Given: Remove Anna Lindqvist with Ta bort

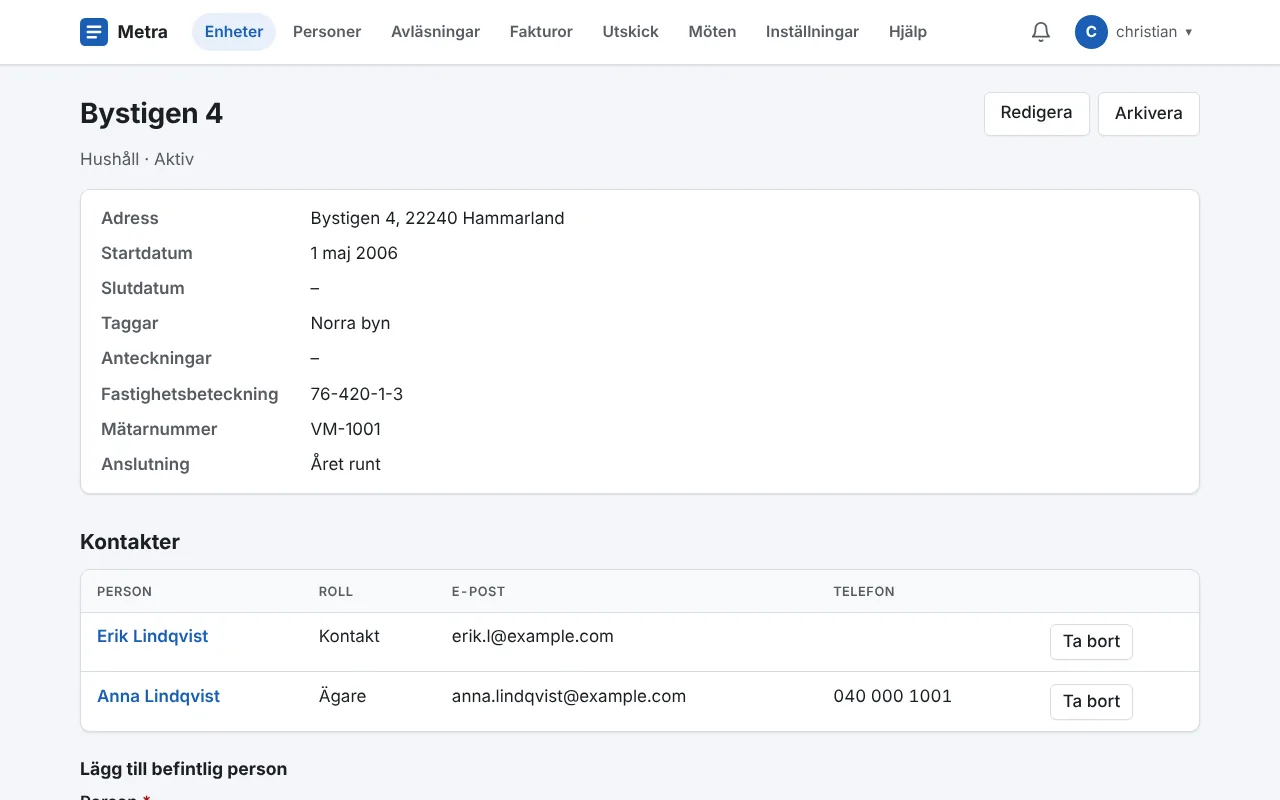Looking at the screenshot, I should coord(1091,702).
